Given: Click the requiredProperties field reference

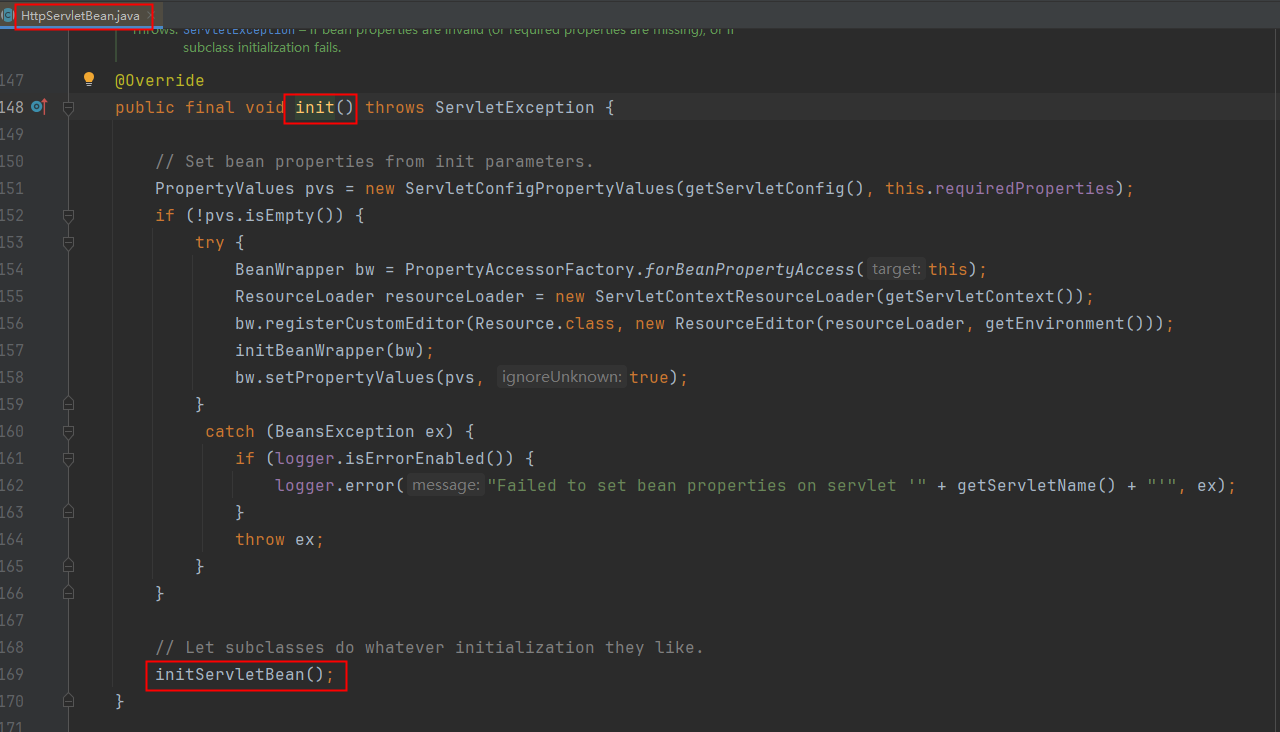Looking at the screenshot, I should (1024, 188).
